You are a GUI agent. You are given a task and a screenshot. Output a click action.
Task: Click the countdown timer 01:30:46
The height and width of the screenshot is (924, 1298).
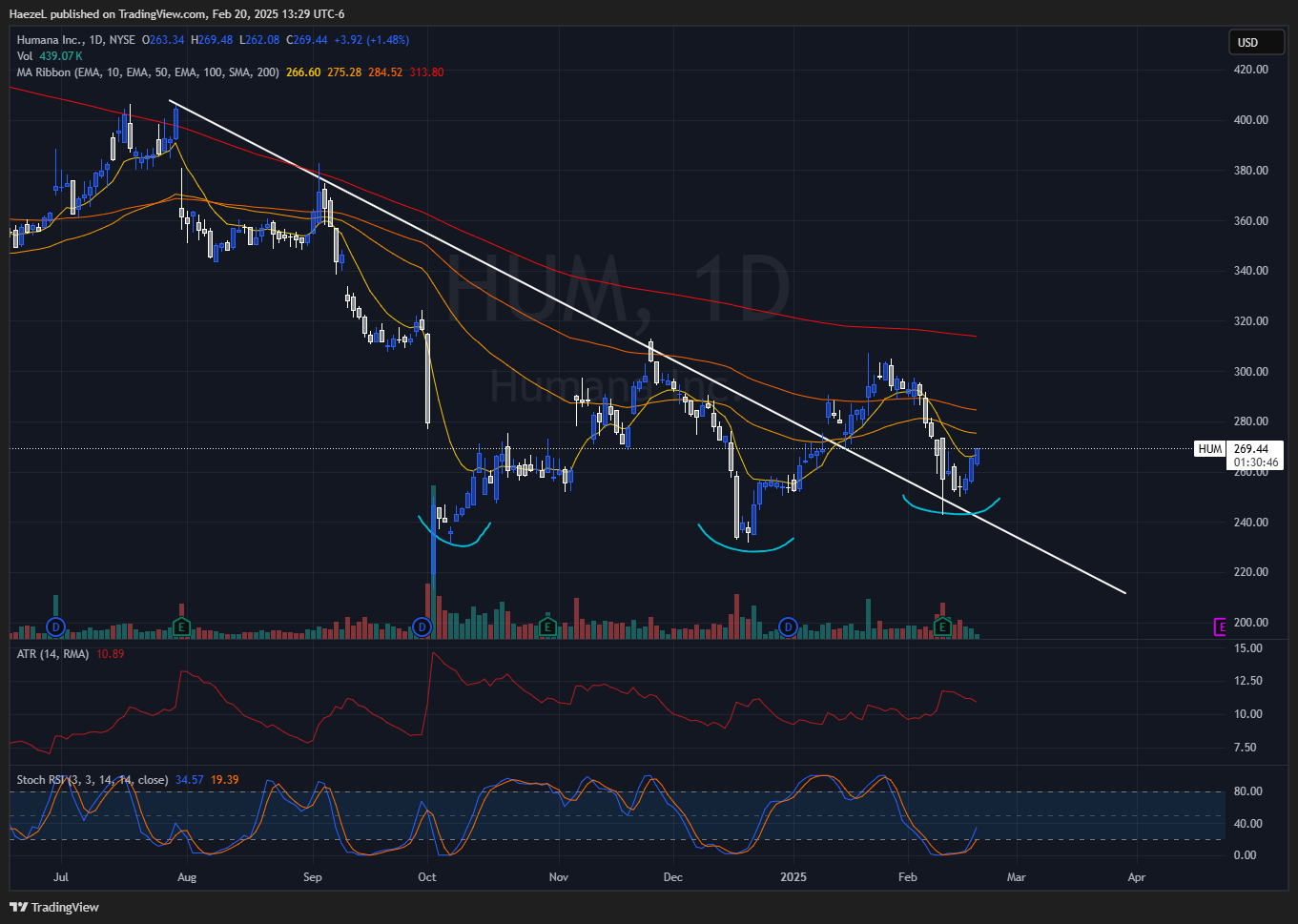(1256, 462)
